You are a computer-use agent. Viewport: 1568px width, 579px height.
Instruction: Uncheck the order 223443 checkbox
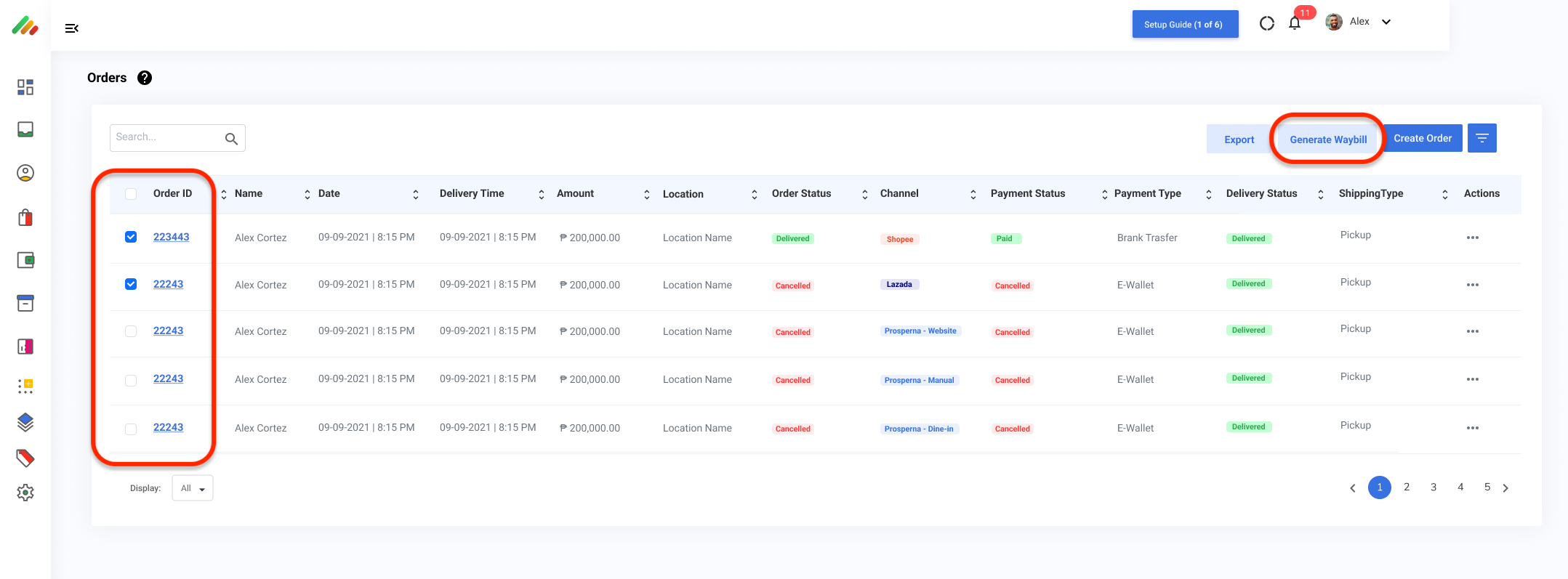(131, 237)
